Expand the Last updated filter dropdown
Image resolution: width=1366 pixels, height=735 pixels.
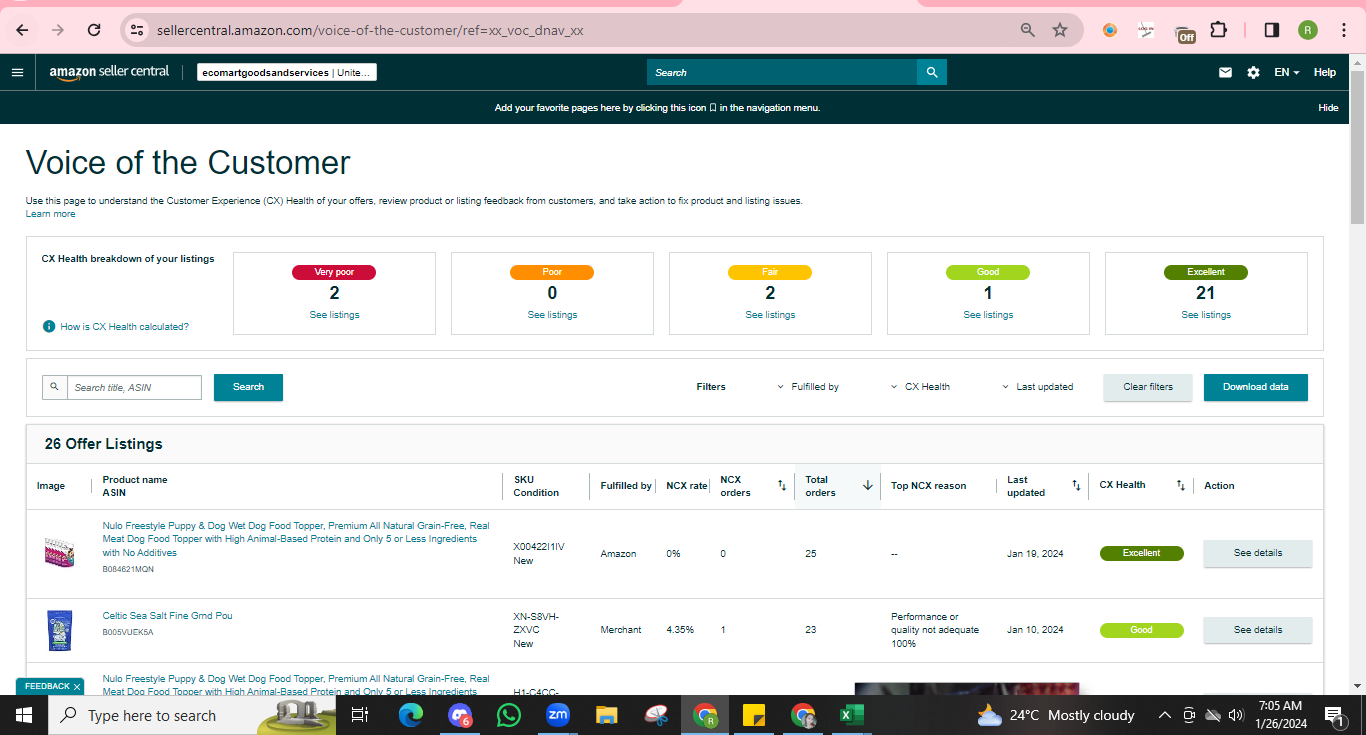[1037, 387]
